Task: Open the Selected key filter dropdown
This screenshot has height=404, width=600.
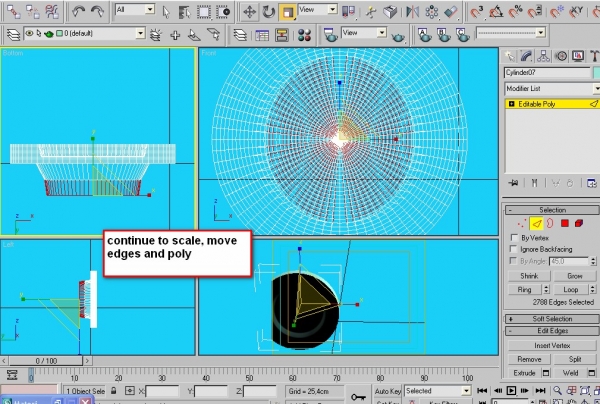Action: [x=466, y=391]
